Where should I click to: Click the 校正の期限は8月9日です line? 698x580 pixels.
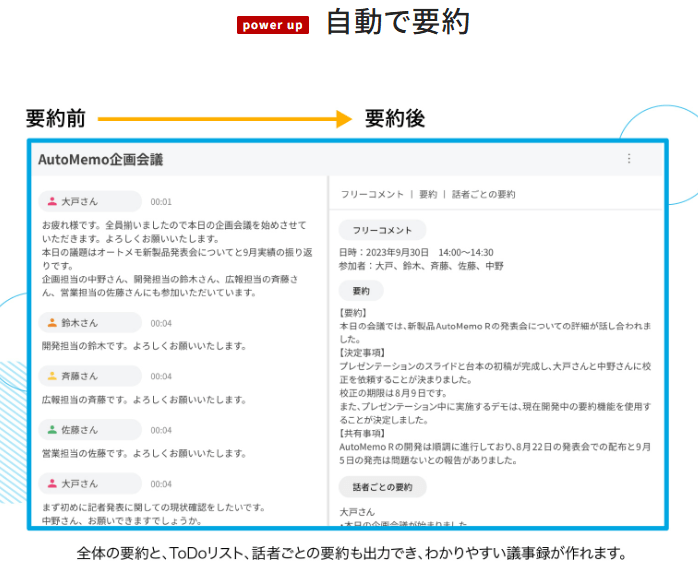click(393, 393)
